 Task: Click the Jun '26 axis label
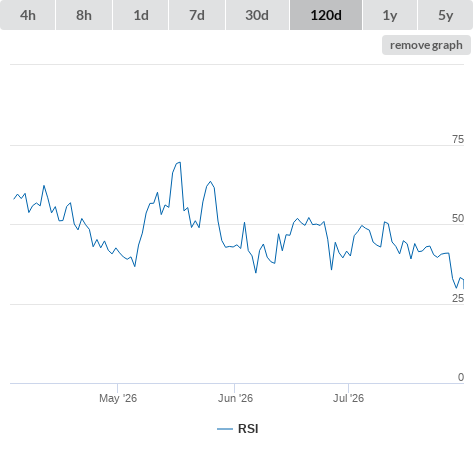coord(235,398)
